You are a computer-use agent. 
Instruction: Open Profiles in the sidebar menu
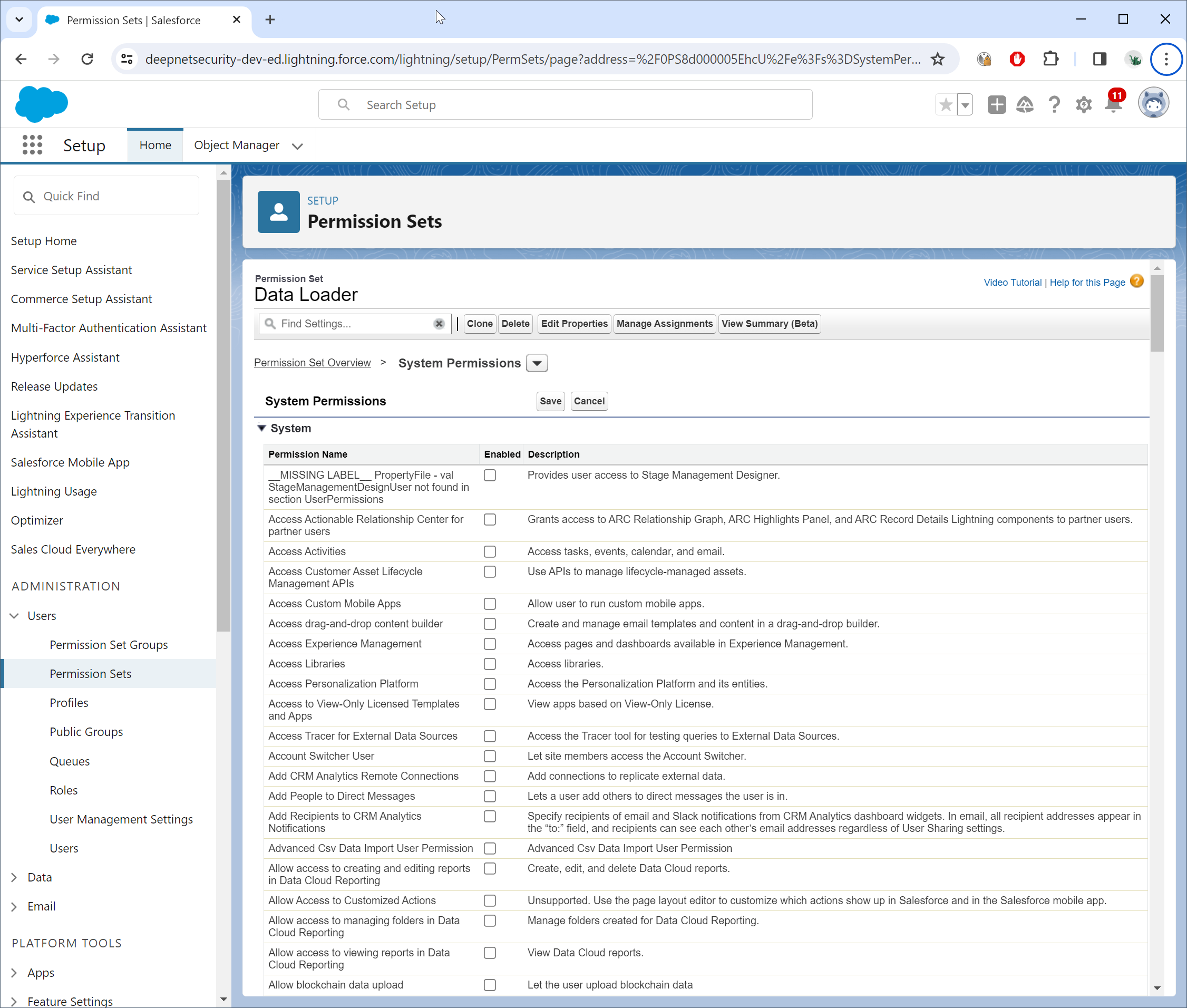(69, 703)
